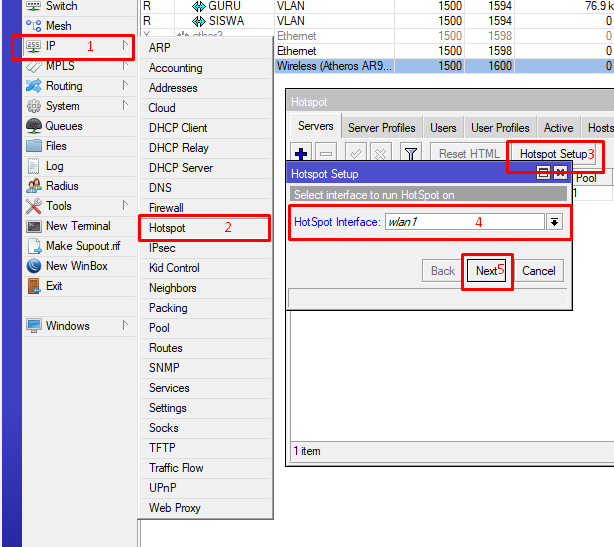Click the Queues icon in sidebar
The image size is (614, 547).
click(x=34, y=126)
